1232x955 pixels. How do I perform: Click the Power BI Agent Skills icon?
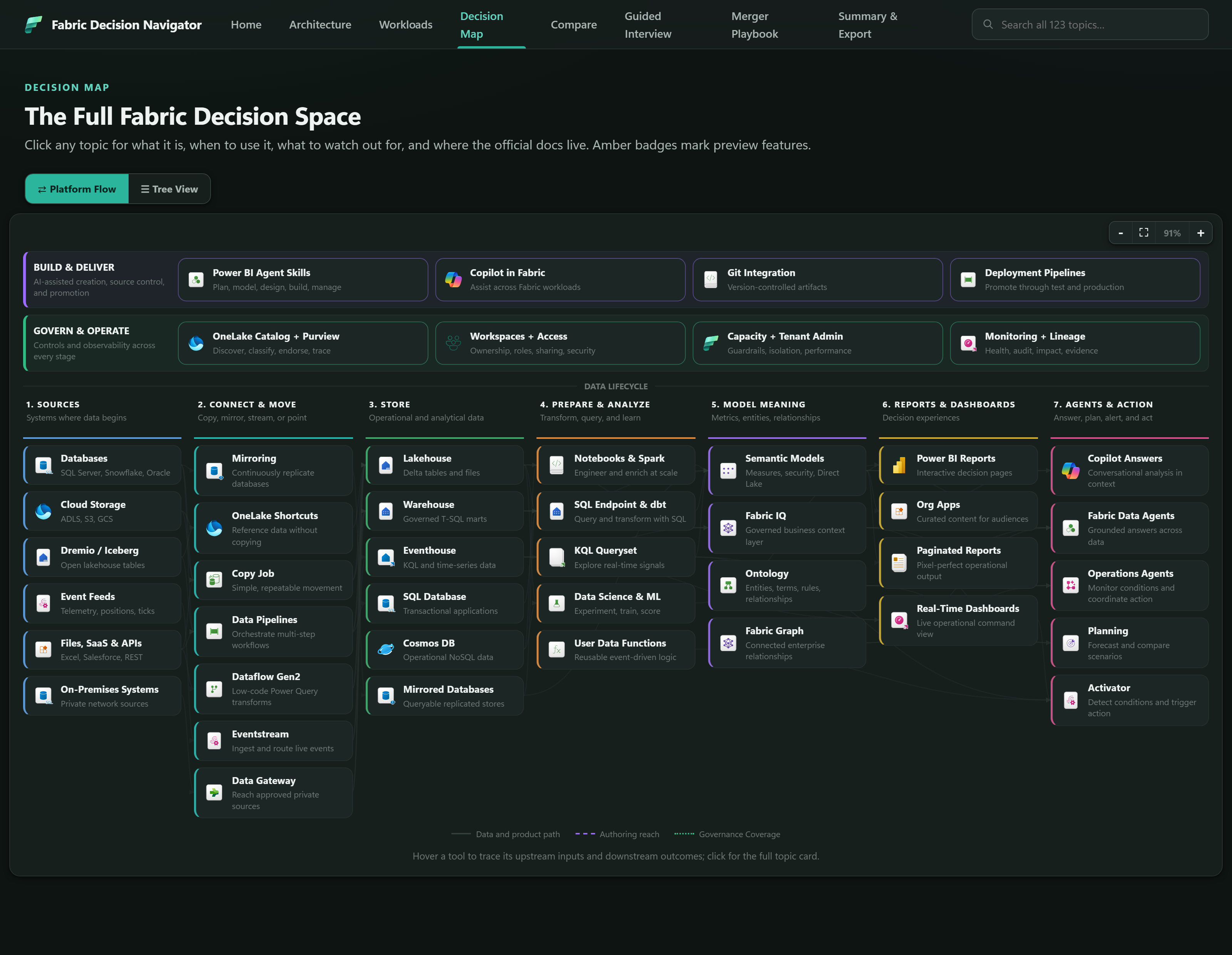click(196, 280)
